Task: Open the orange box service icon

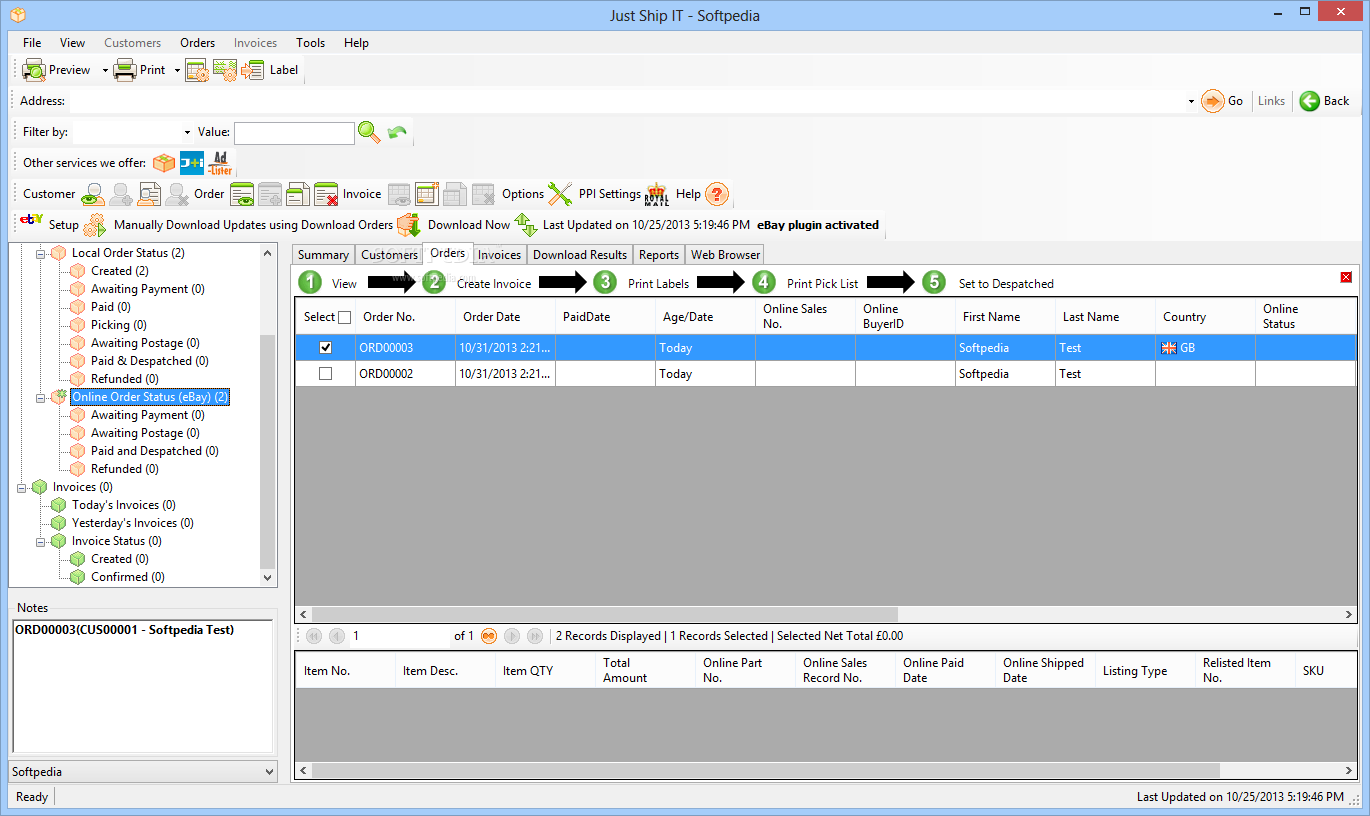Action: pos(164,163)
